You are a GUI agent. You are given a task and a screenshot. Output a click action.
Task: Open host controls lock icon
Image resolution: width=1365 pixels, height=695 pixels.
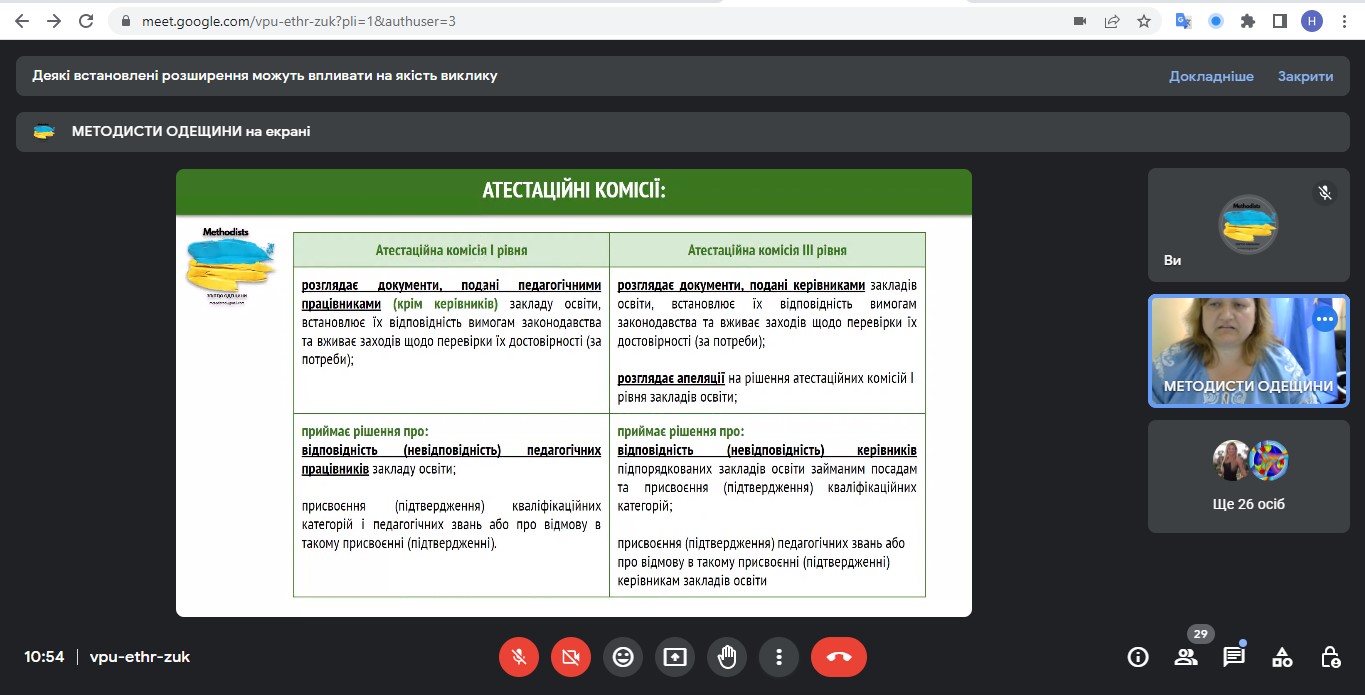[x=1330, y=657]
